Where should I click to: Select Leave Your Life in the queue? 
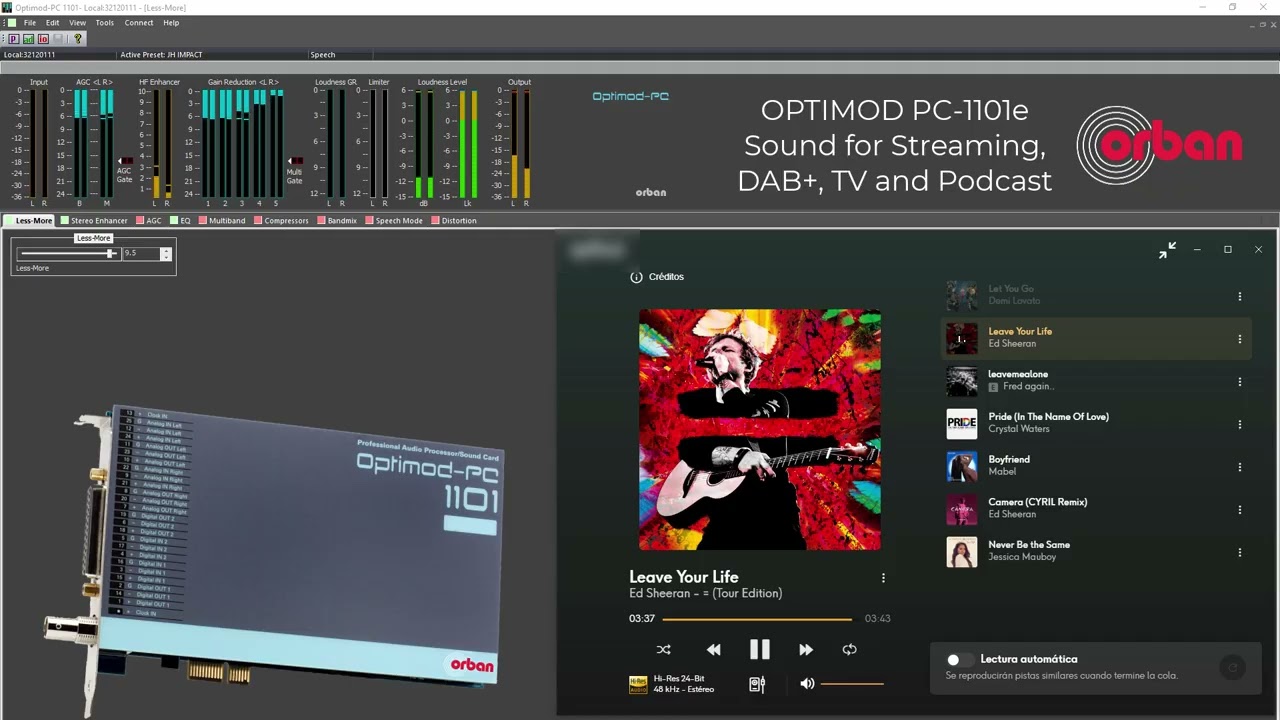coord(1097,339)
